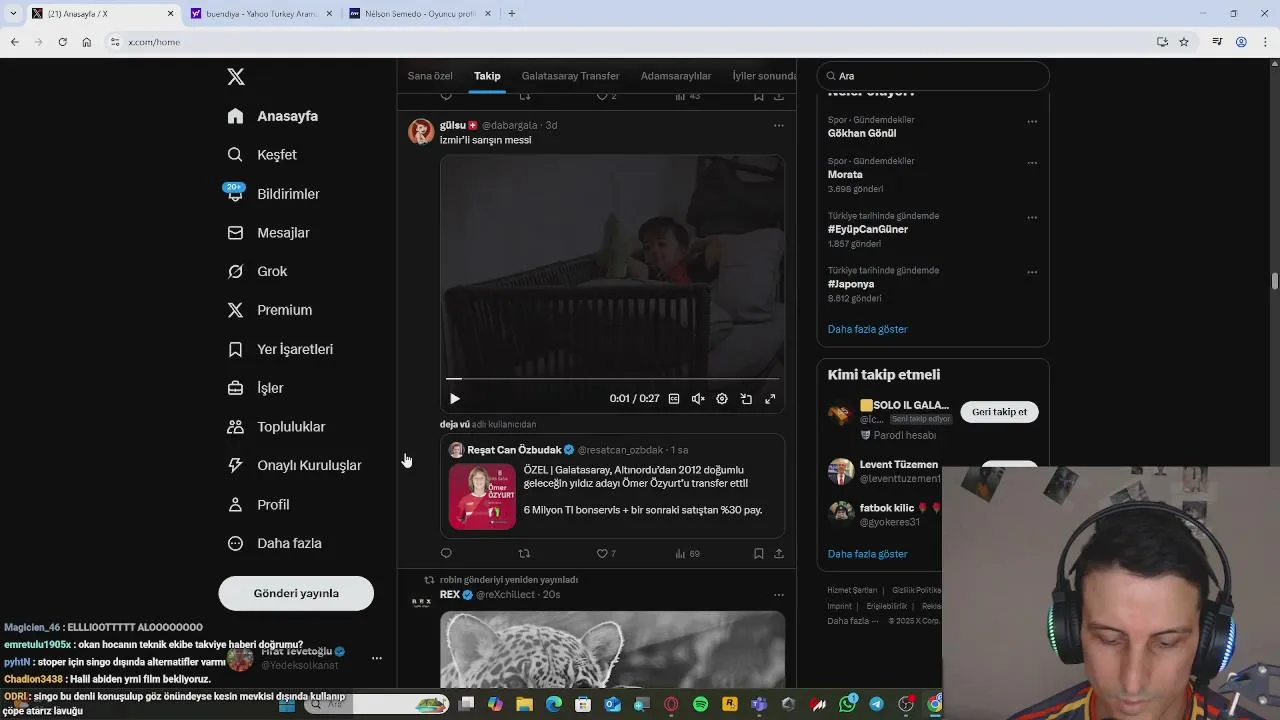This screenshot has width=1280, height=720.
Task: Open more options on gülsu's post
Action: pos(779,126)
